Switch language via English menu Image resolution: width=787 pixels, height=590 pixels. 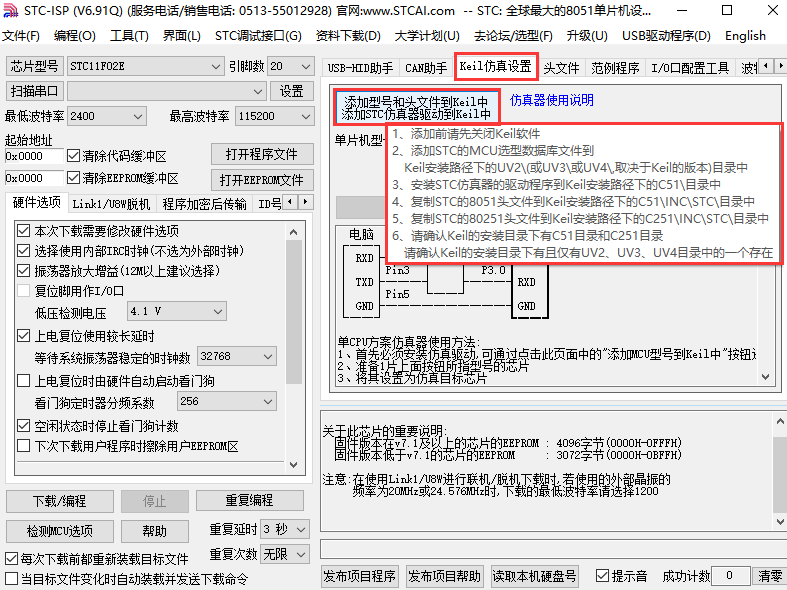click(x=745, y=36)
